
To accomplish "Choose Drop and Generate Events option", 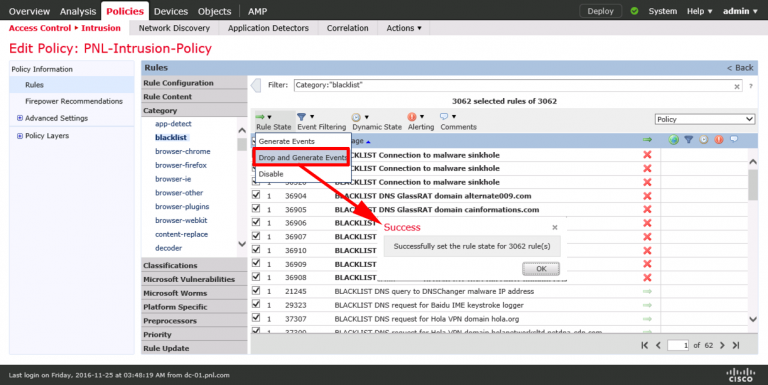I will tap(302, 157).
